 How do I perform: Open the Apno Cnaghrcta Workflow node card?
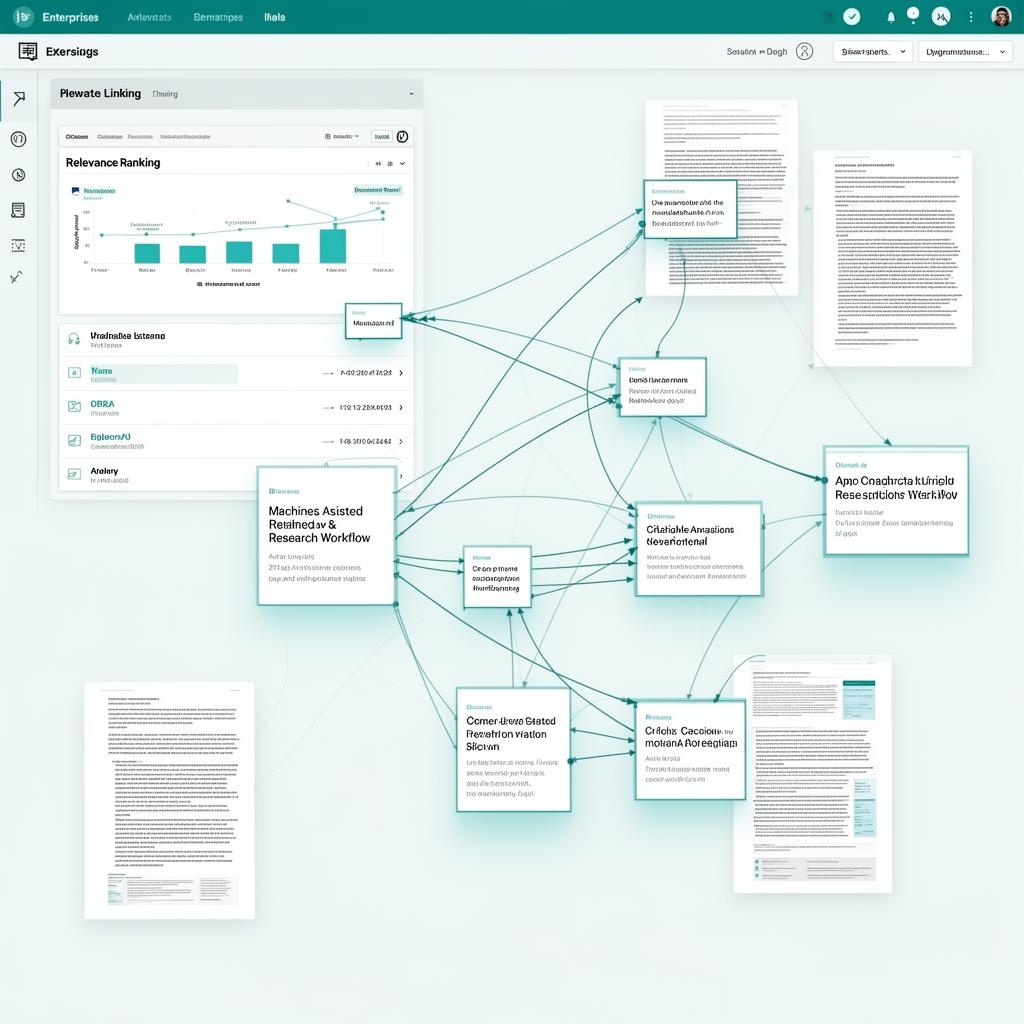click(x=896, y=501)
